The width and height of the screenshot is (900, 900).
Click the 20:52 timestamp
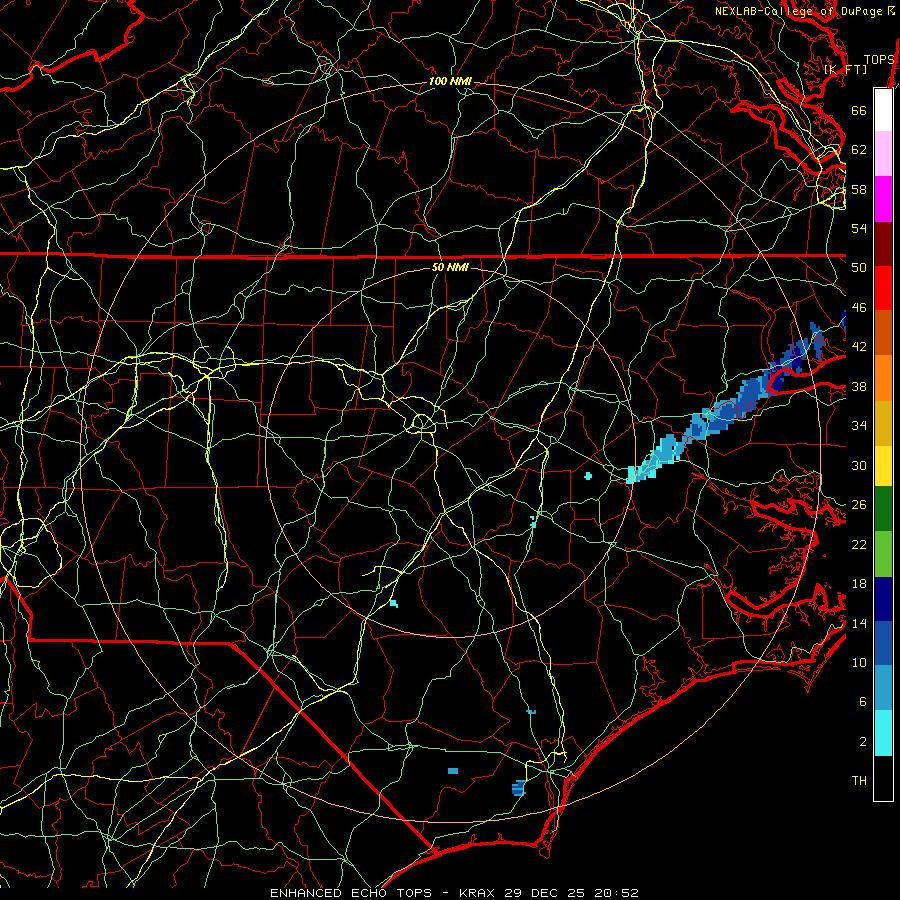click(616, 893)
